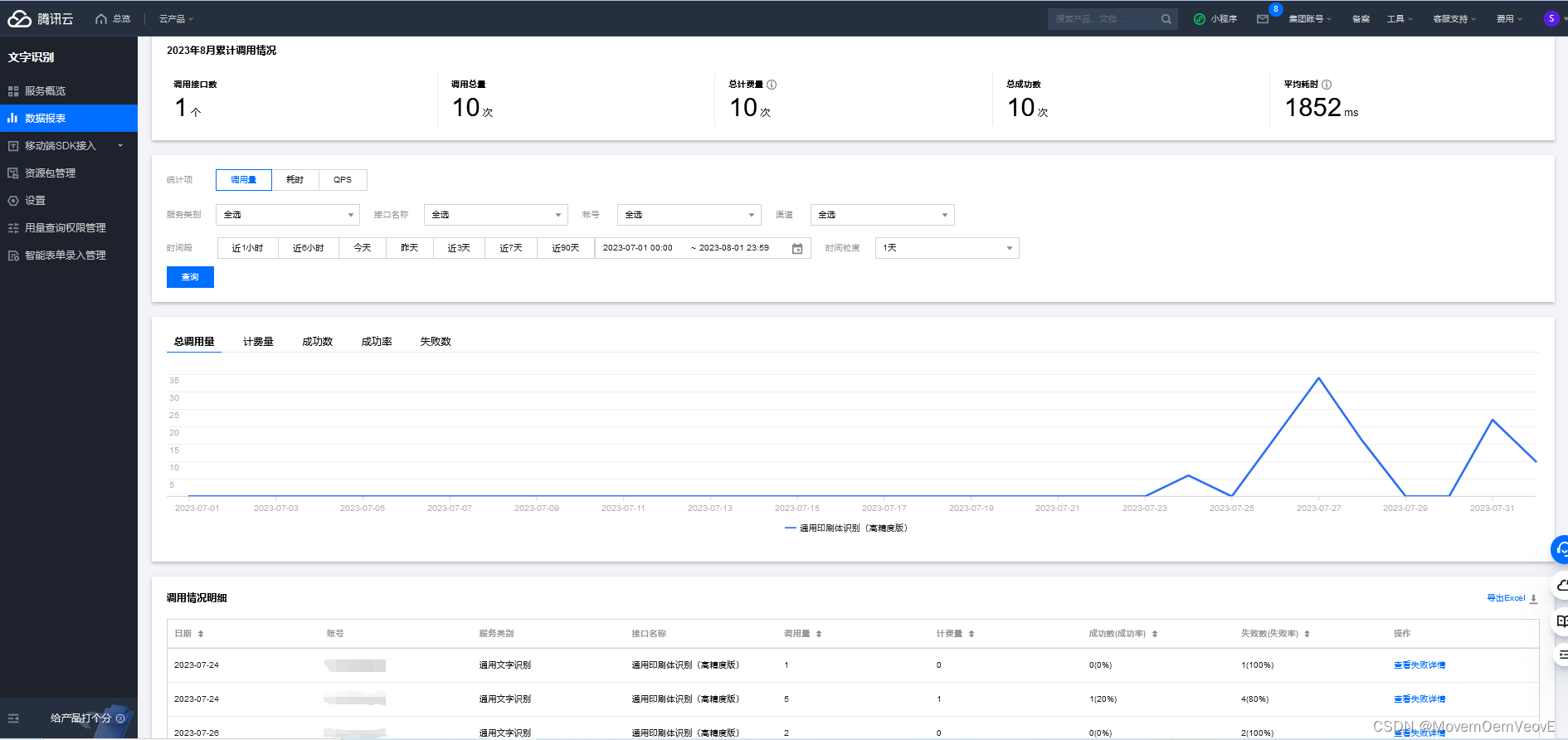Click the info icon beside 总计费量
Viewport: 1568px width, 740px height.
(772, 85)
